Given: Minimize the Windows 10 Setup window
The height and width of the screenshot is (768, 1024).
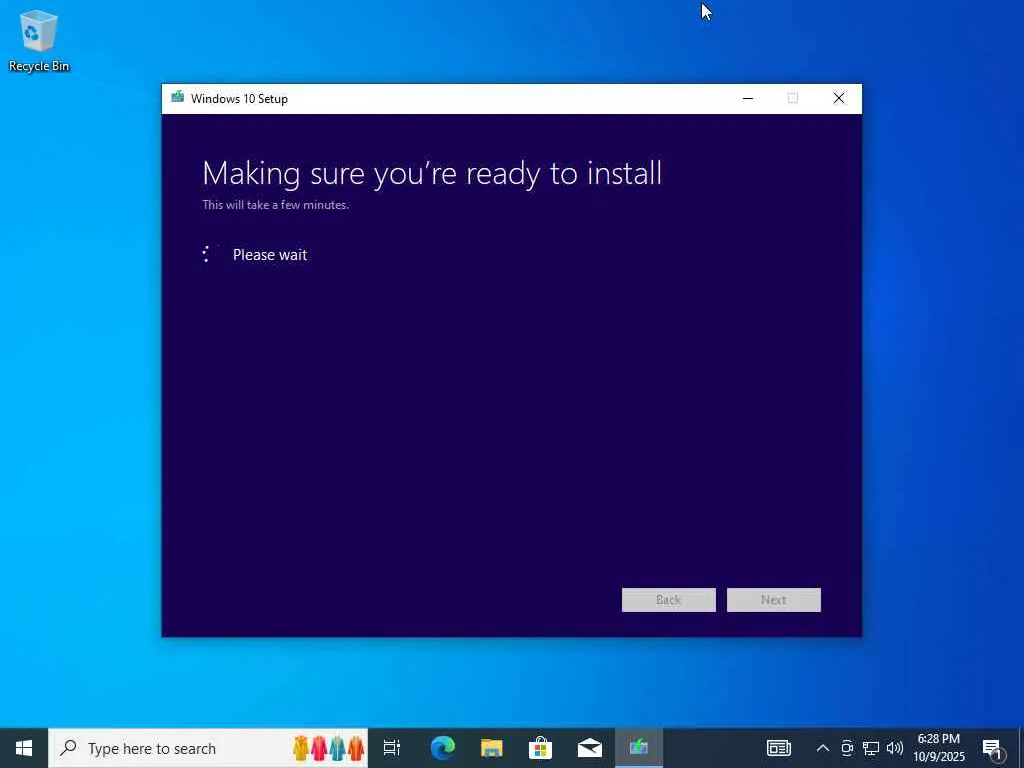Looking at the screenshot, I should click(x=748, y=99).
